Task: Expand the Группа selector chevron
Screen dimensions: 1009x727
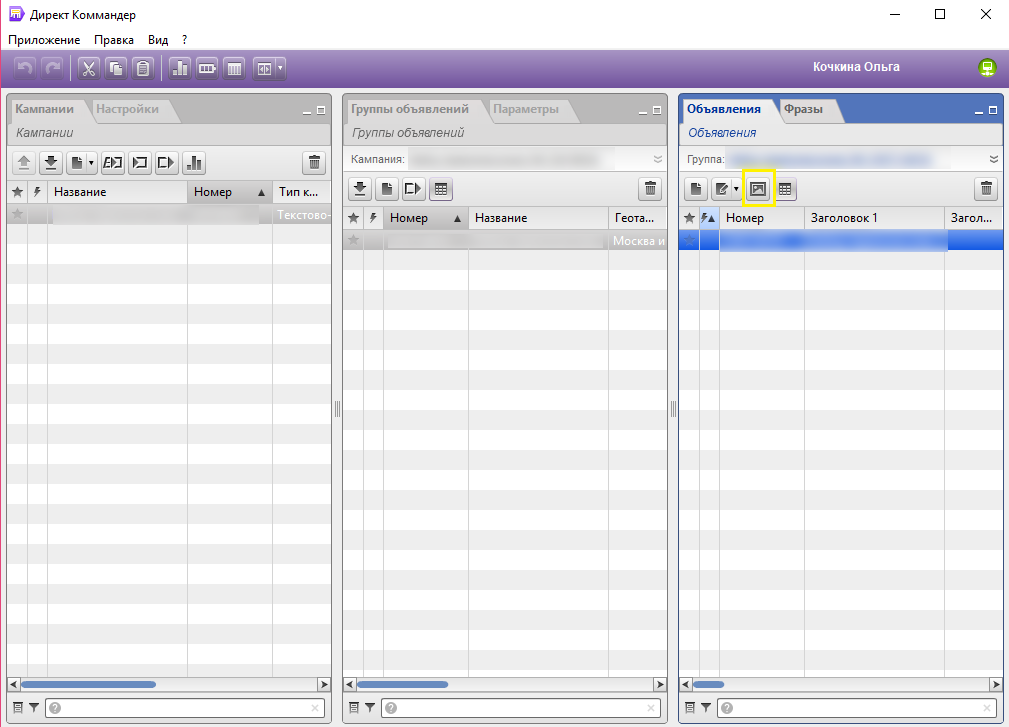Action: point(994,159)
